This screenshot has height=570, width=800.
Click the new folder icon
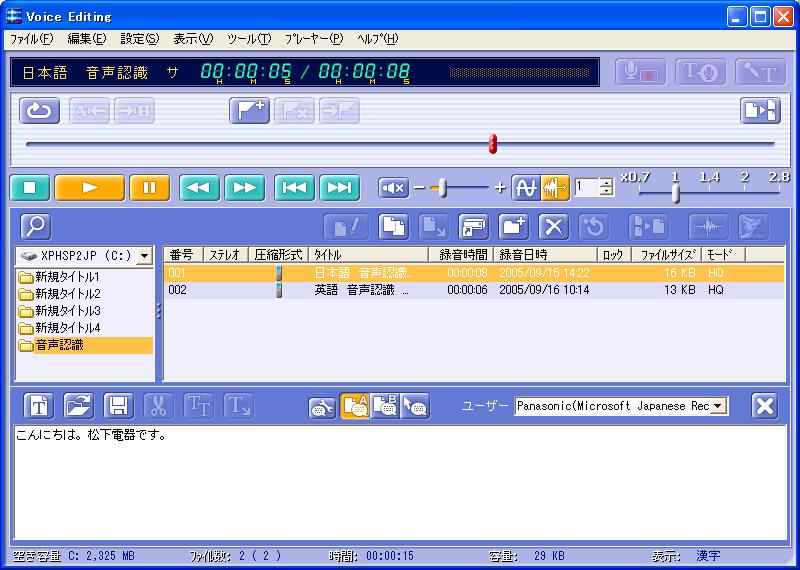514,227
